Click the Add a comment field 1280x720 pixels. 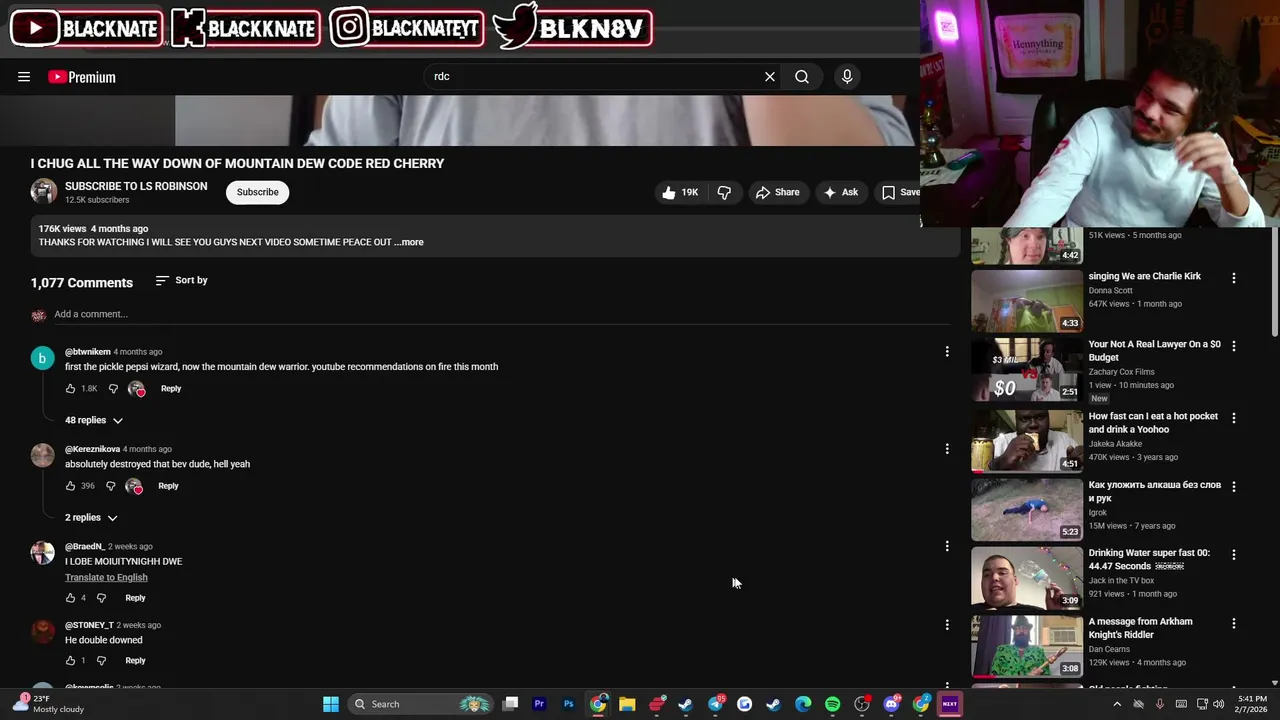click(x=500, y=314)
